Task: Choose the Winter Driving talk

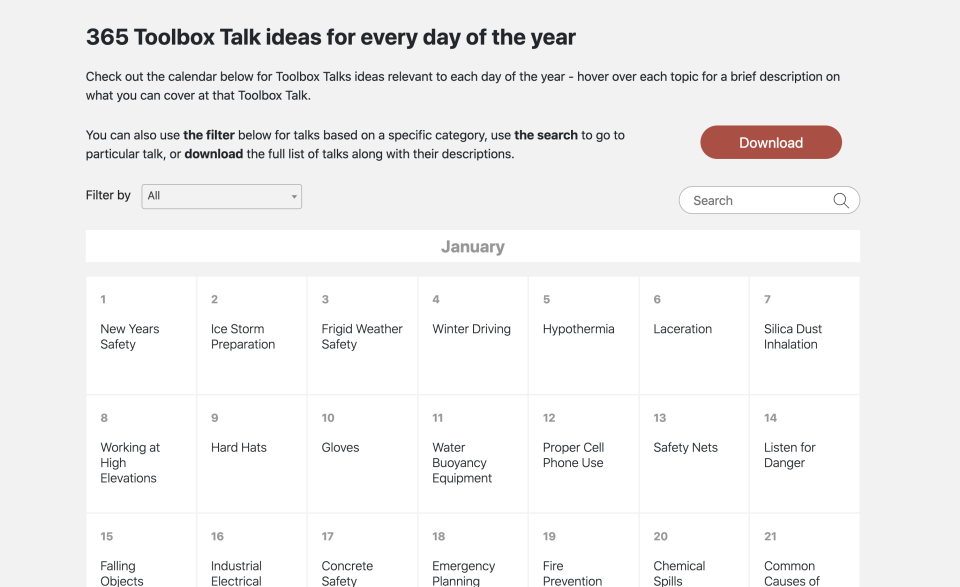Action: 471,329
